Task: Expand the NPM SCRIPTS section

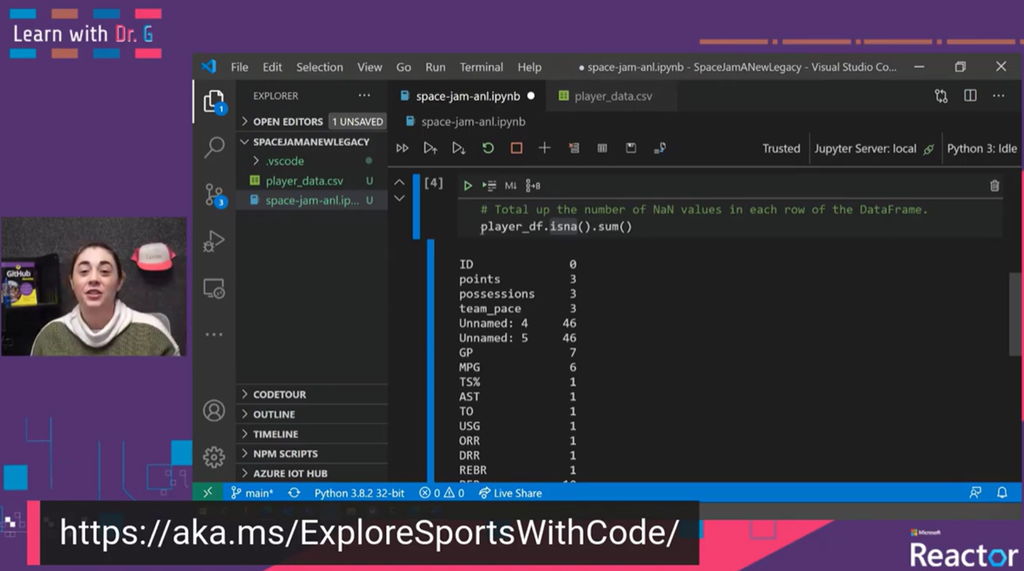Action: coord(285,454)
